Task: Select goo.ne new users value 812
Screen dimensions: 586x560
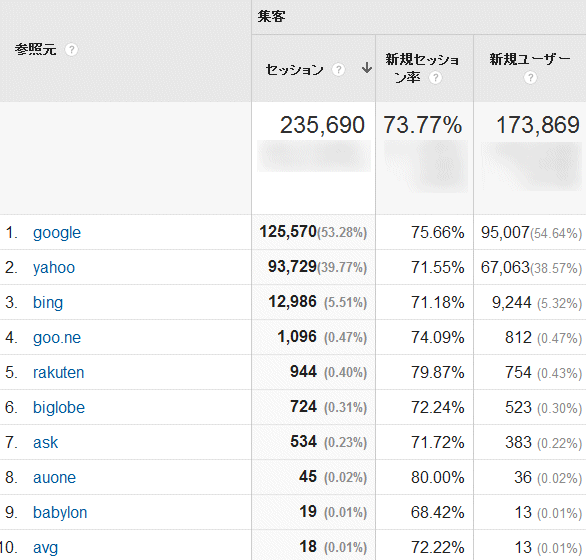Action: coord(518,338)
